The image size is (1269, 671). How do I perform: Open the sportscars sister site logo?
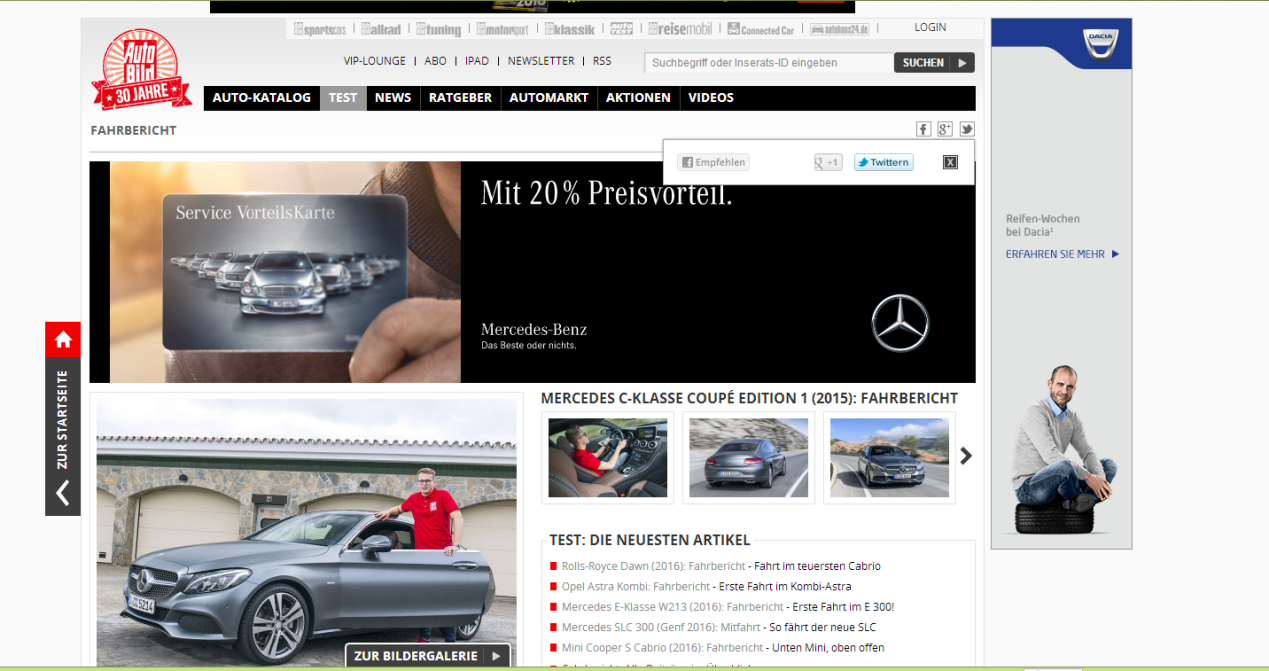(321, 29)
